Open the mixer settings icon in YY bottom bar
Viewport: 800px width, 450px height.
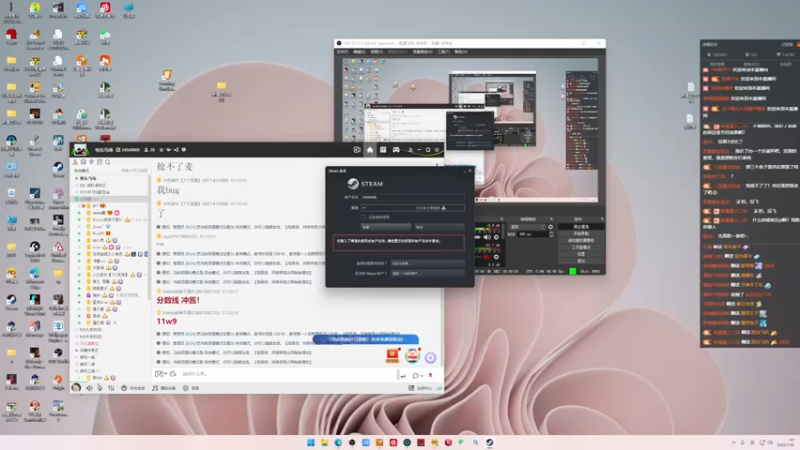[111, 388]
